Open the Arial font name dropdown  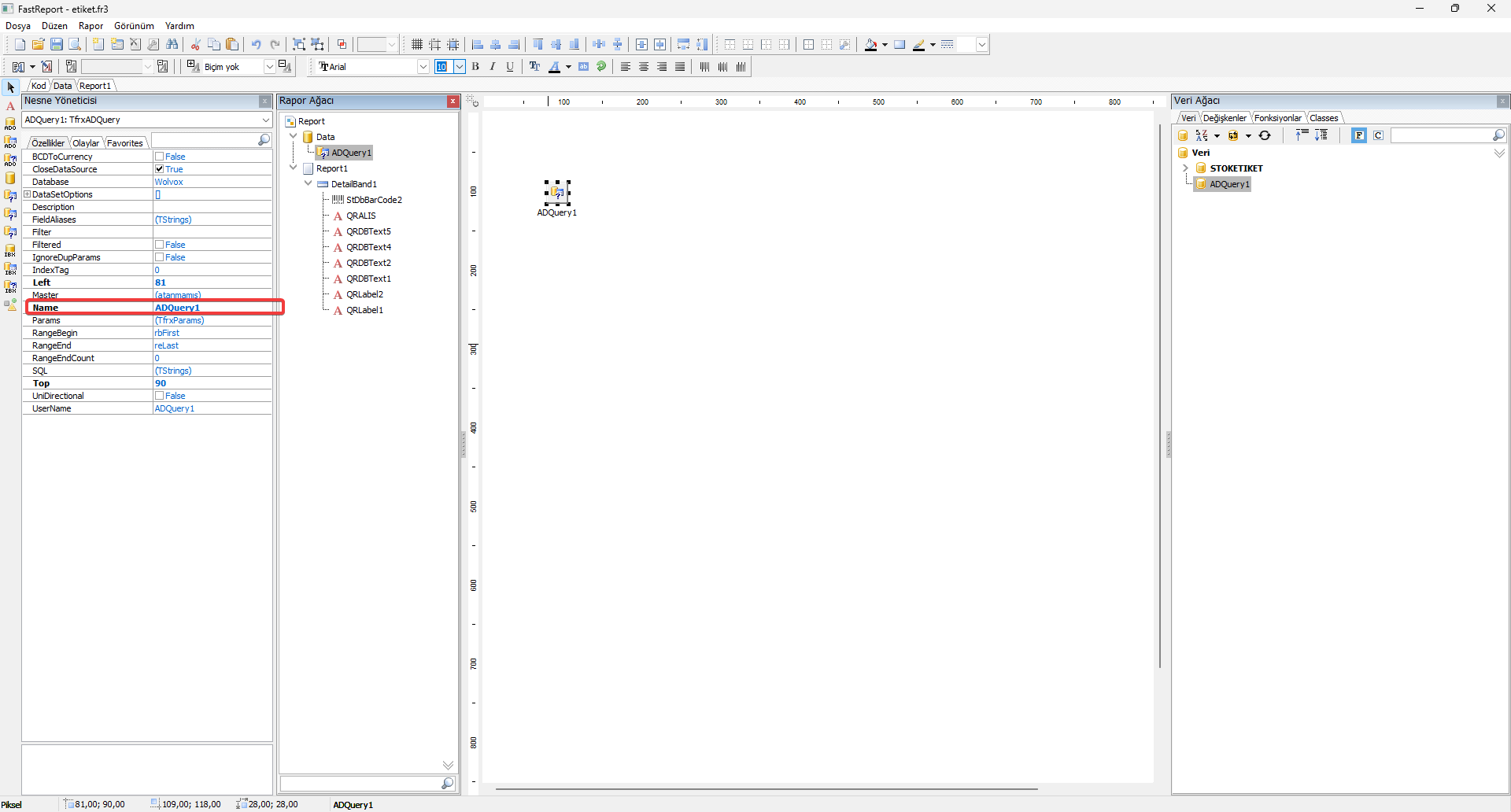(423, 67)
